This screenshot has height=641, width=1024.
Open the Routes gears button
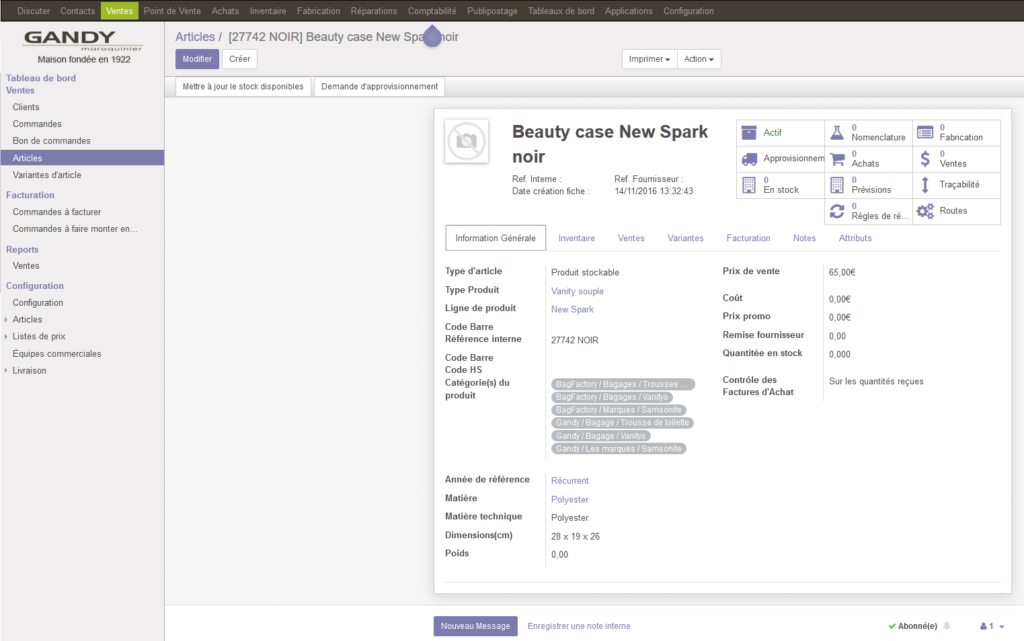tap(956, 211)
